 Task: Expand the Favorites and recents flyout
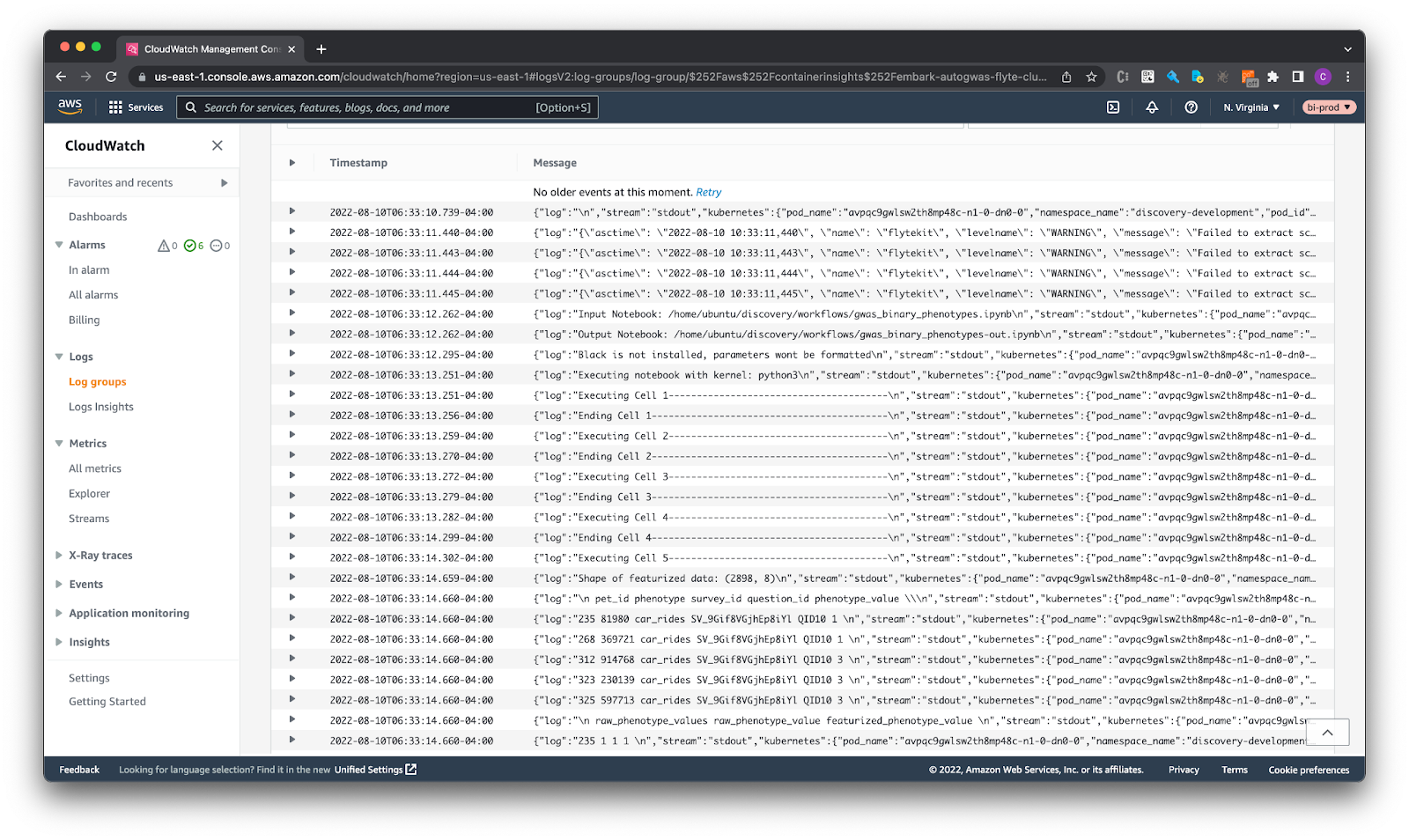224,183
